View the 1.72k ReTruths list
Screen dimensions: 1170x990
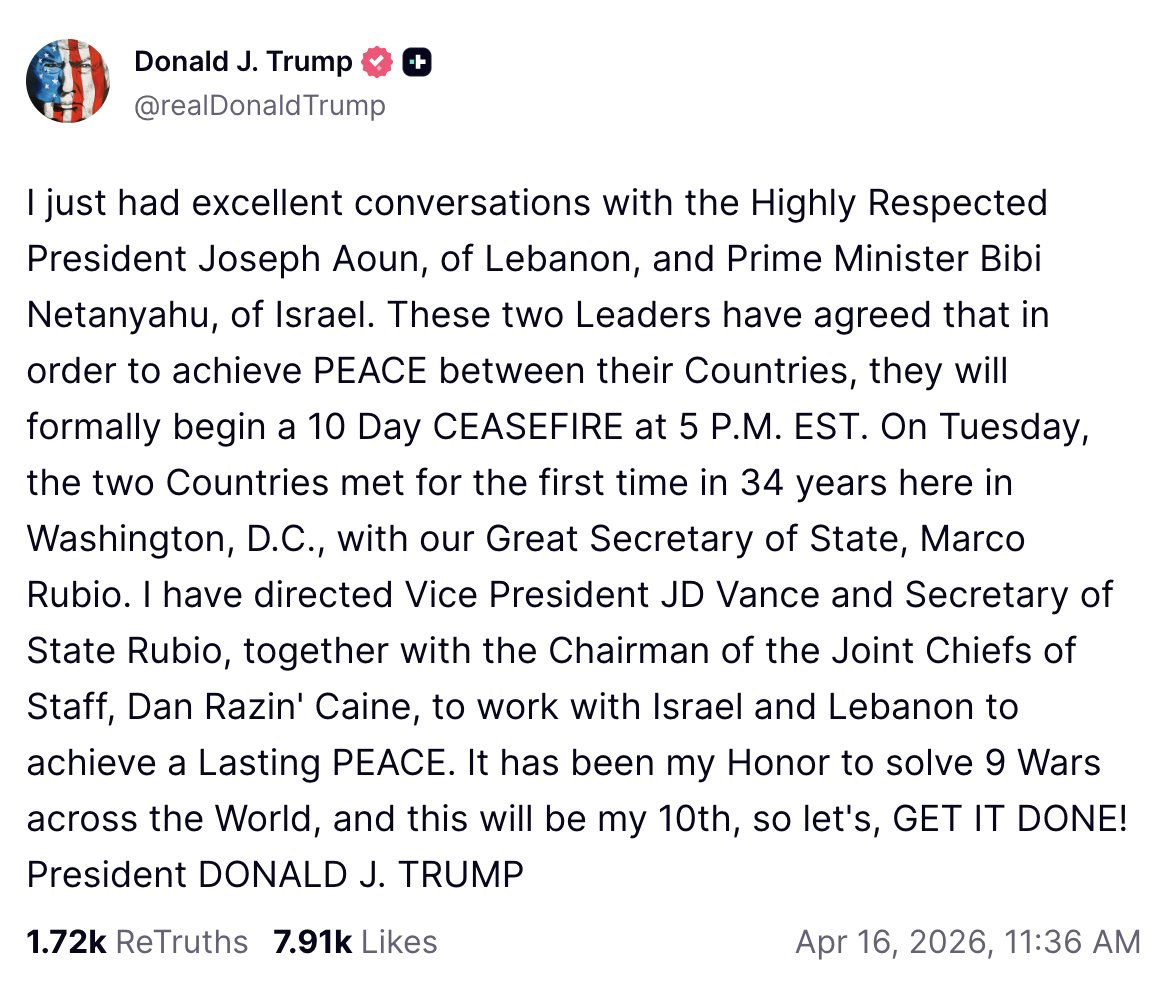(137, 942)
